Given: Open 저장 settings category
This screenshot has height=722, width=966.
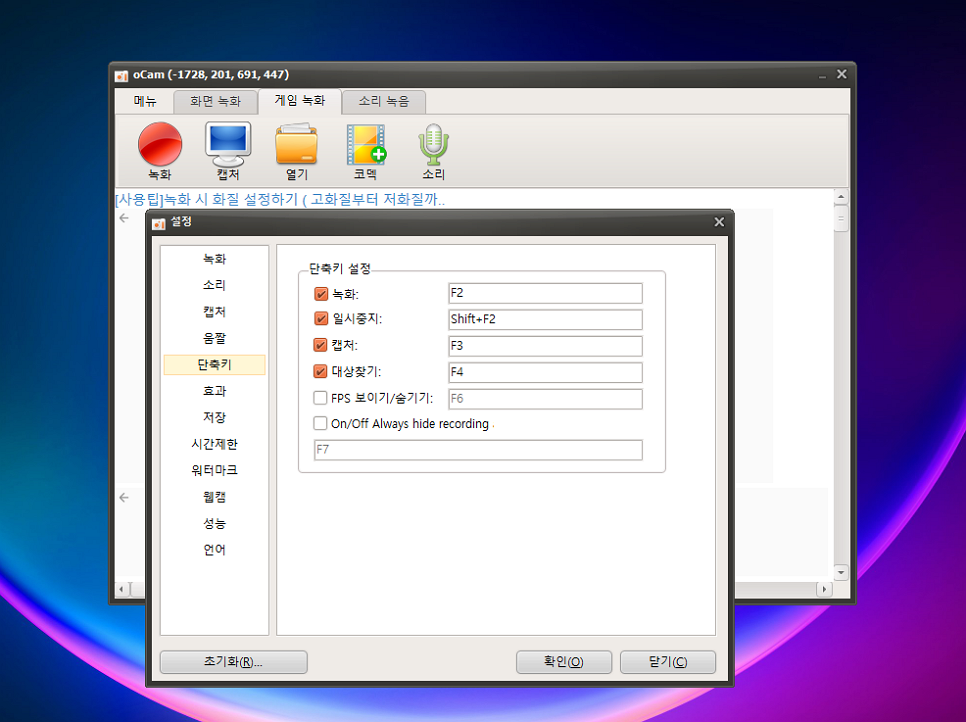Looking at the screenshot, I should click(x=214, y=418).
